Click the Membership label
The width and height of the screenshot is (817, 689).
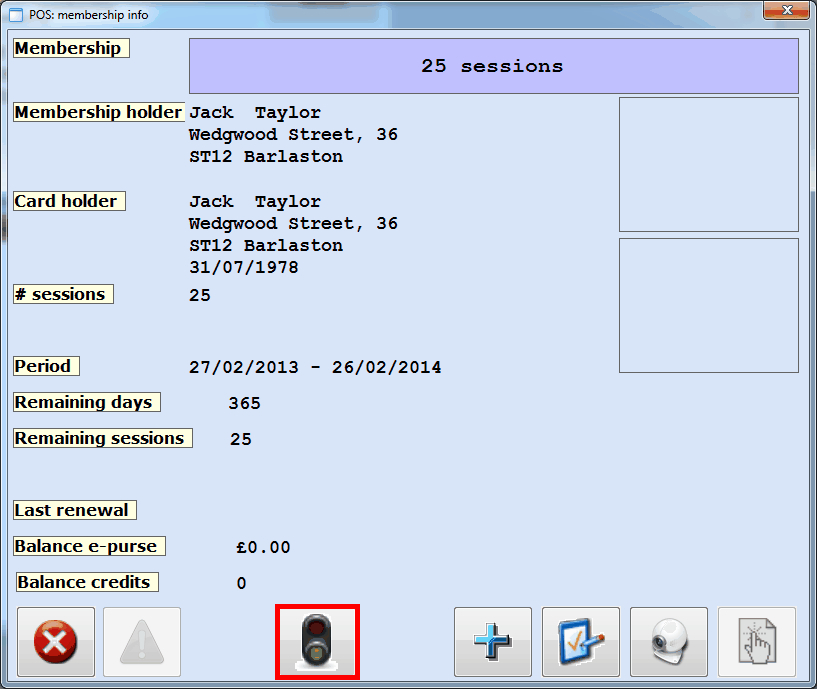[71, 48]
